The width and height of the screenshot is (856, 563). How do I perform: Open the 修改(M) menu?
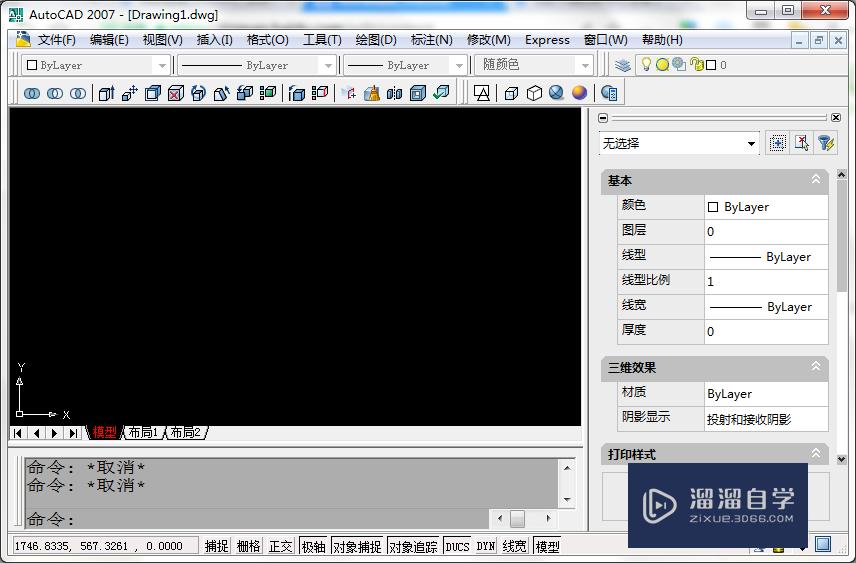click(489, 40)
